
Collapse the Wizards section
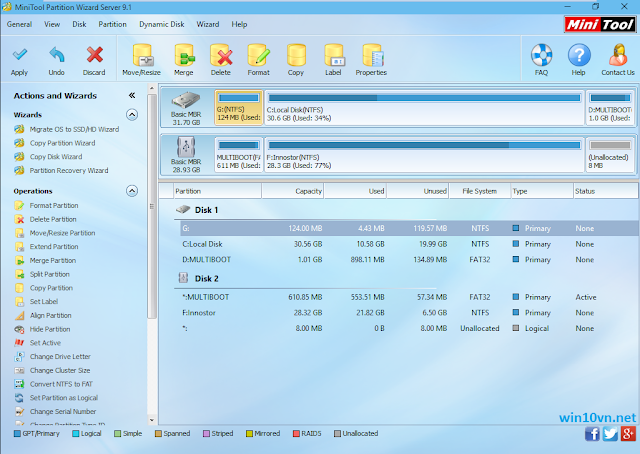pyautogui.click(x=132, y=115)
